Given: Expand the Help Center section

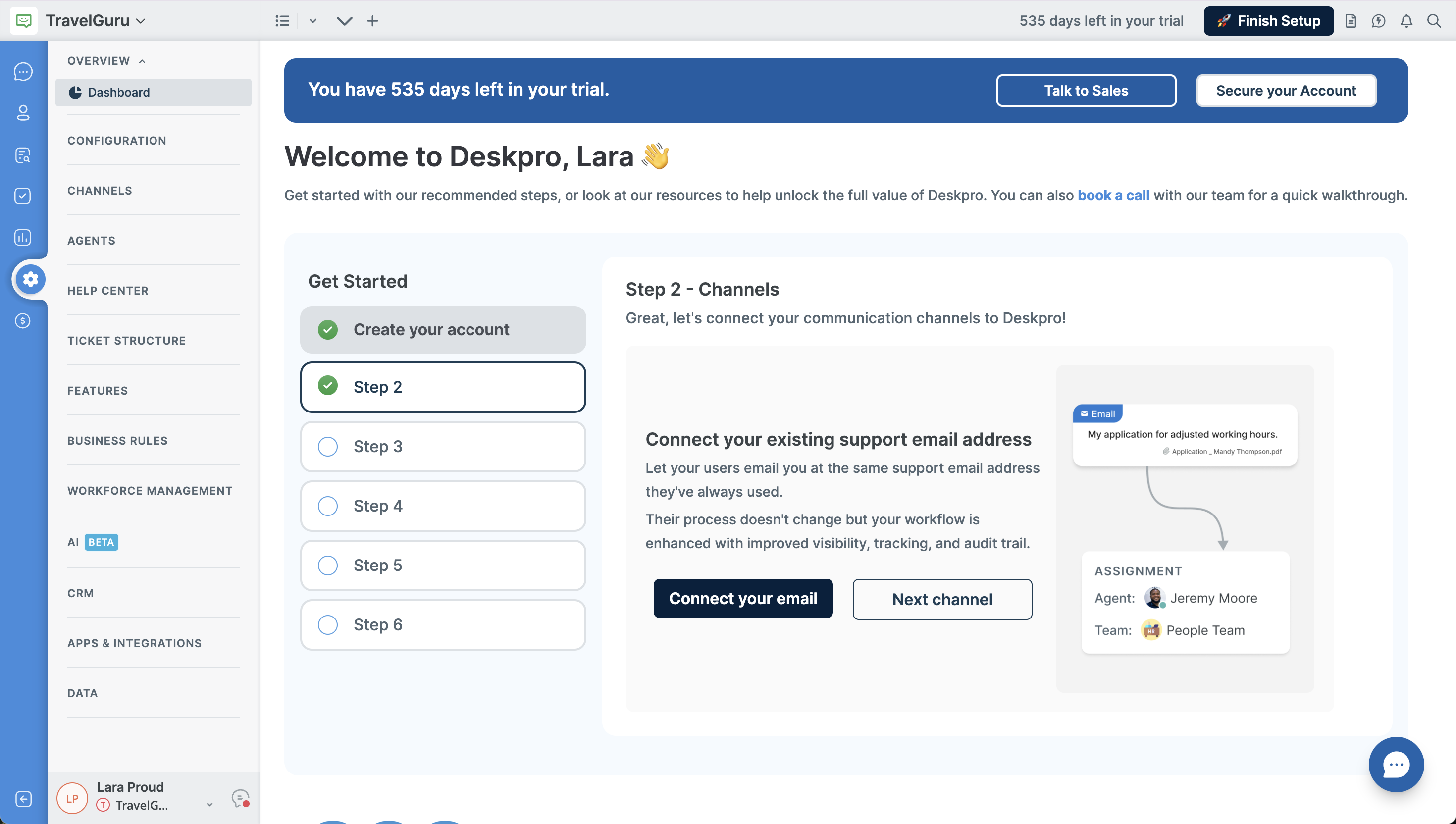Looking at the screenshot, I should coord(107,291).
